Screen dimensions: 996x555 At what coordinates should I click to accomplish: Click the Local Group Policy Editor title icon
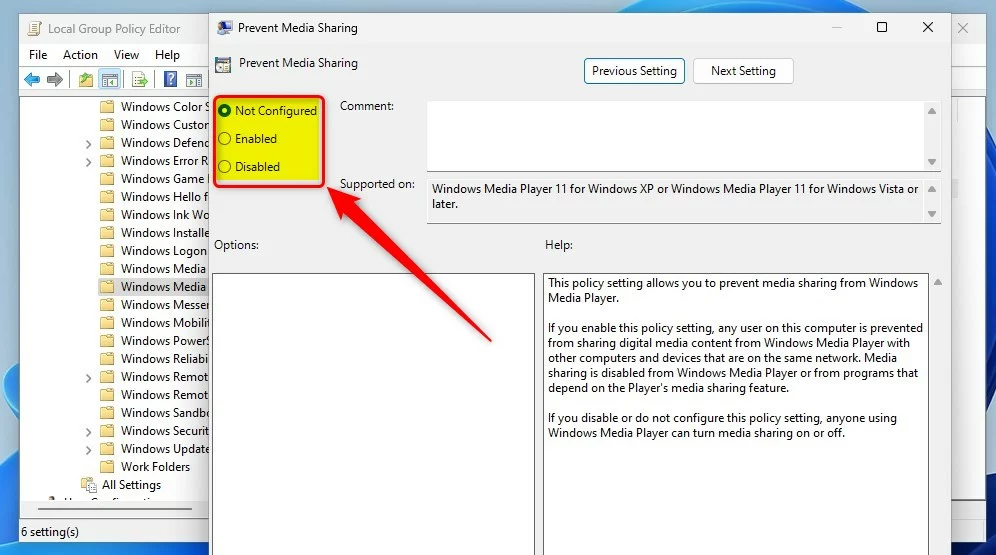pos(34,29)
